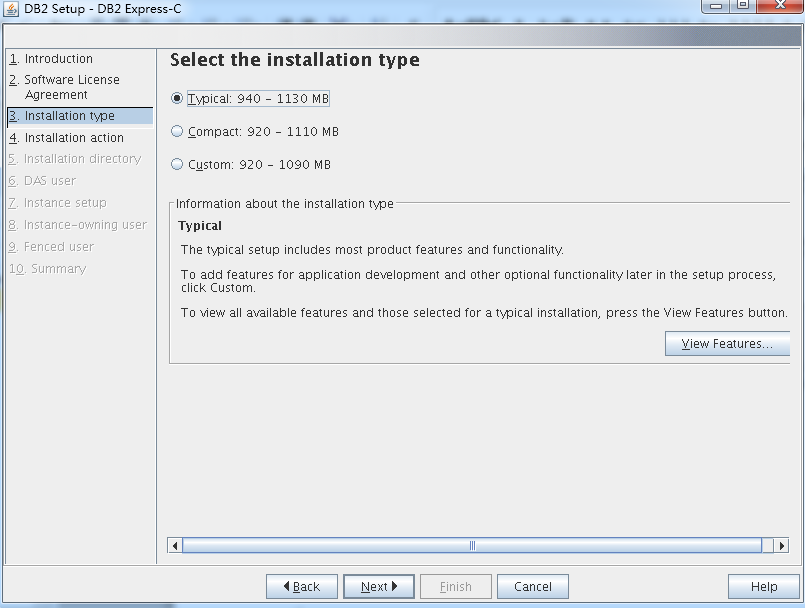
Task: Click the paragraph mentioning 'click Custom'
Action: click(x=478, y=281)
